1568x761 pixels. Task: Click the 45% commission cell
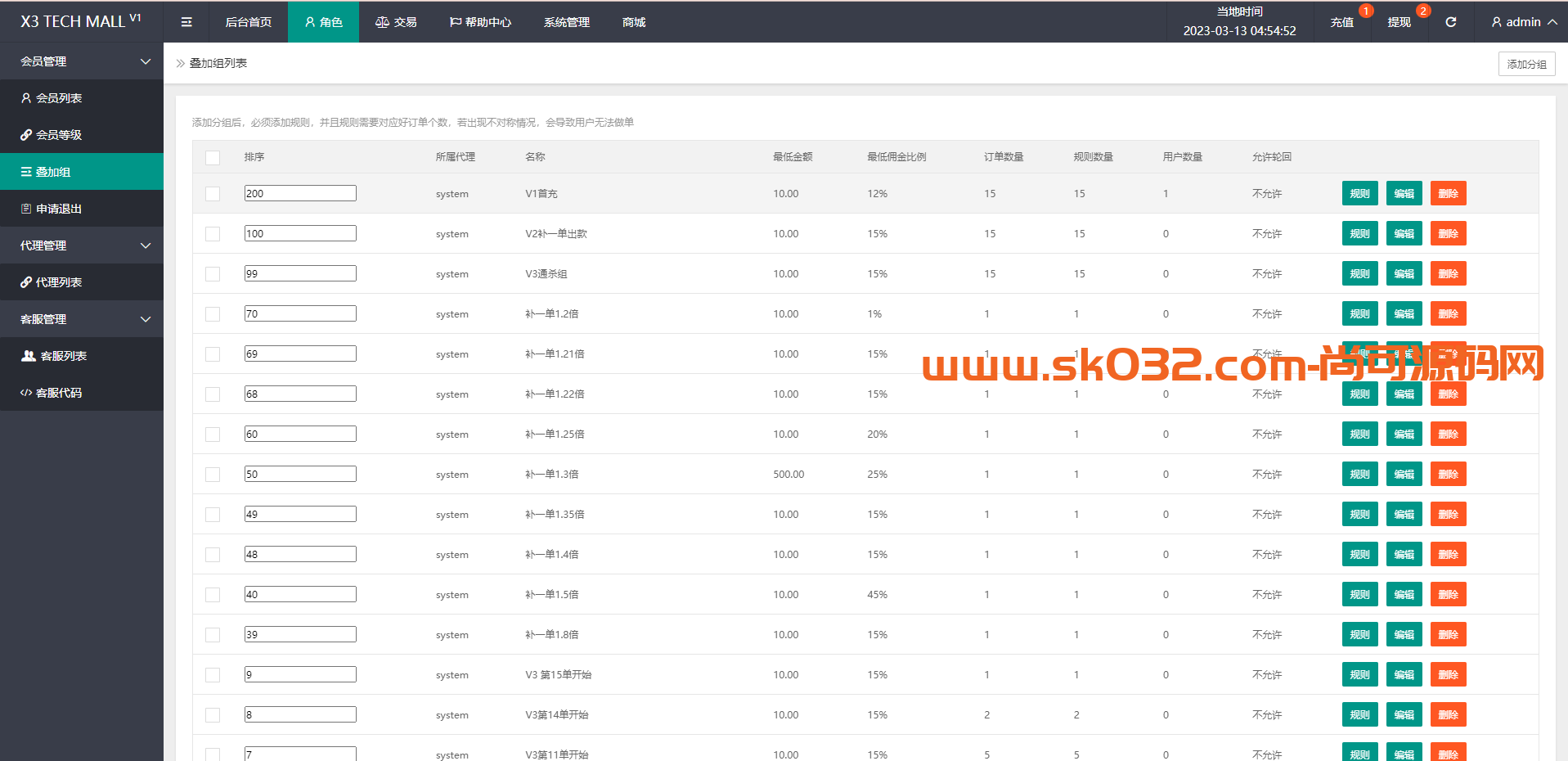(877, 595)
